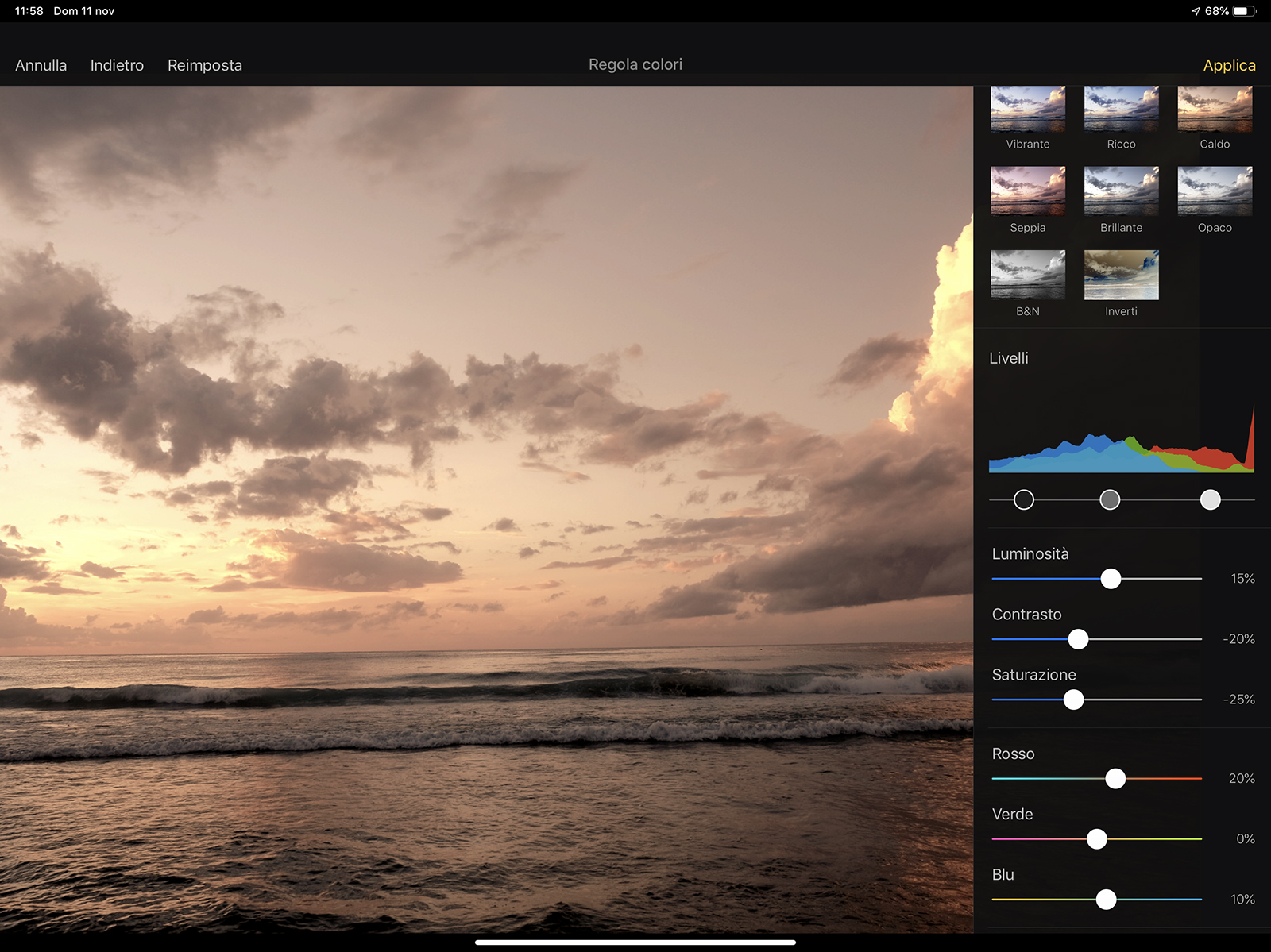Click the Rosso 20% value
Viewport: 1271px width, 952px height.
[1242, 779]
